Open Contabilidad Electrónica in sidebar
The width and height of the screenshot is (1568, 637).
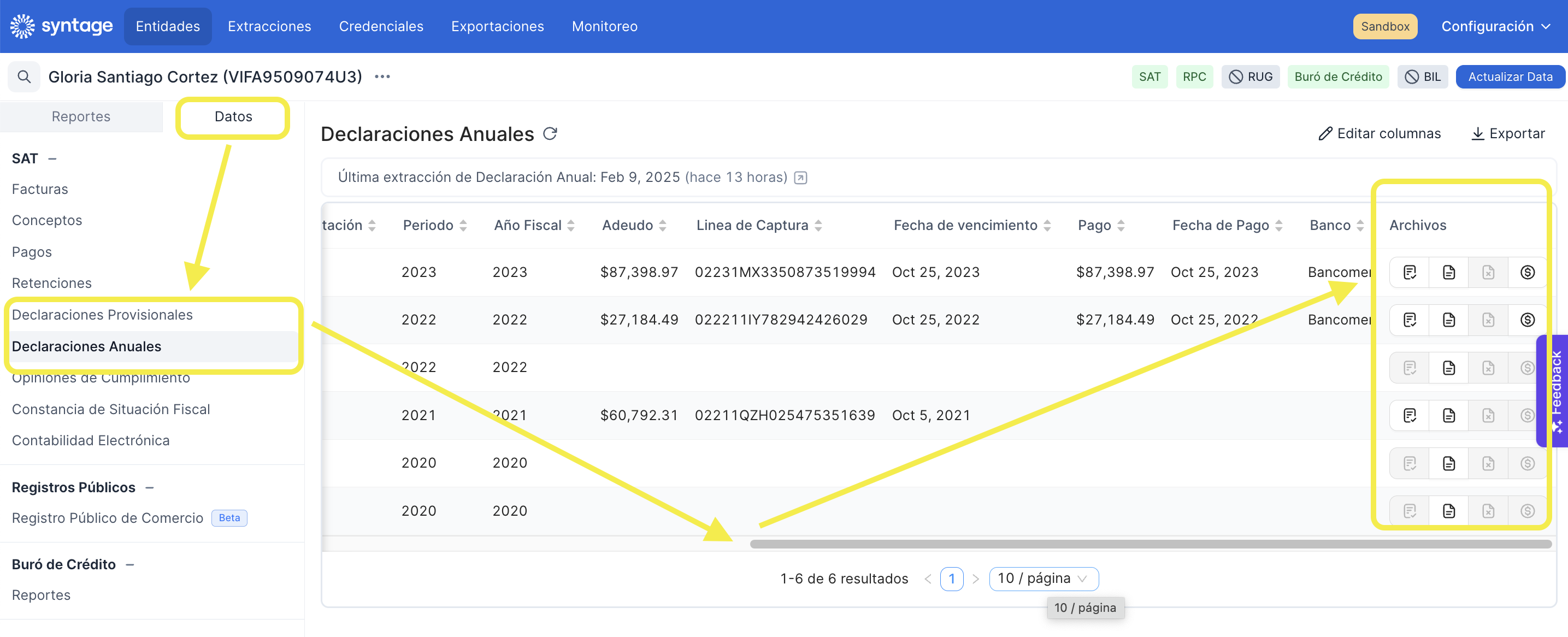91,440
